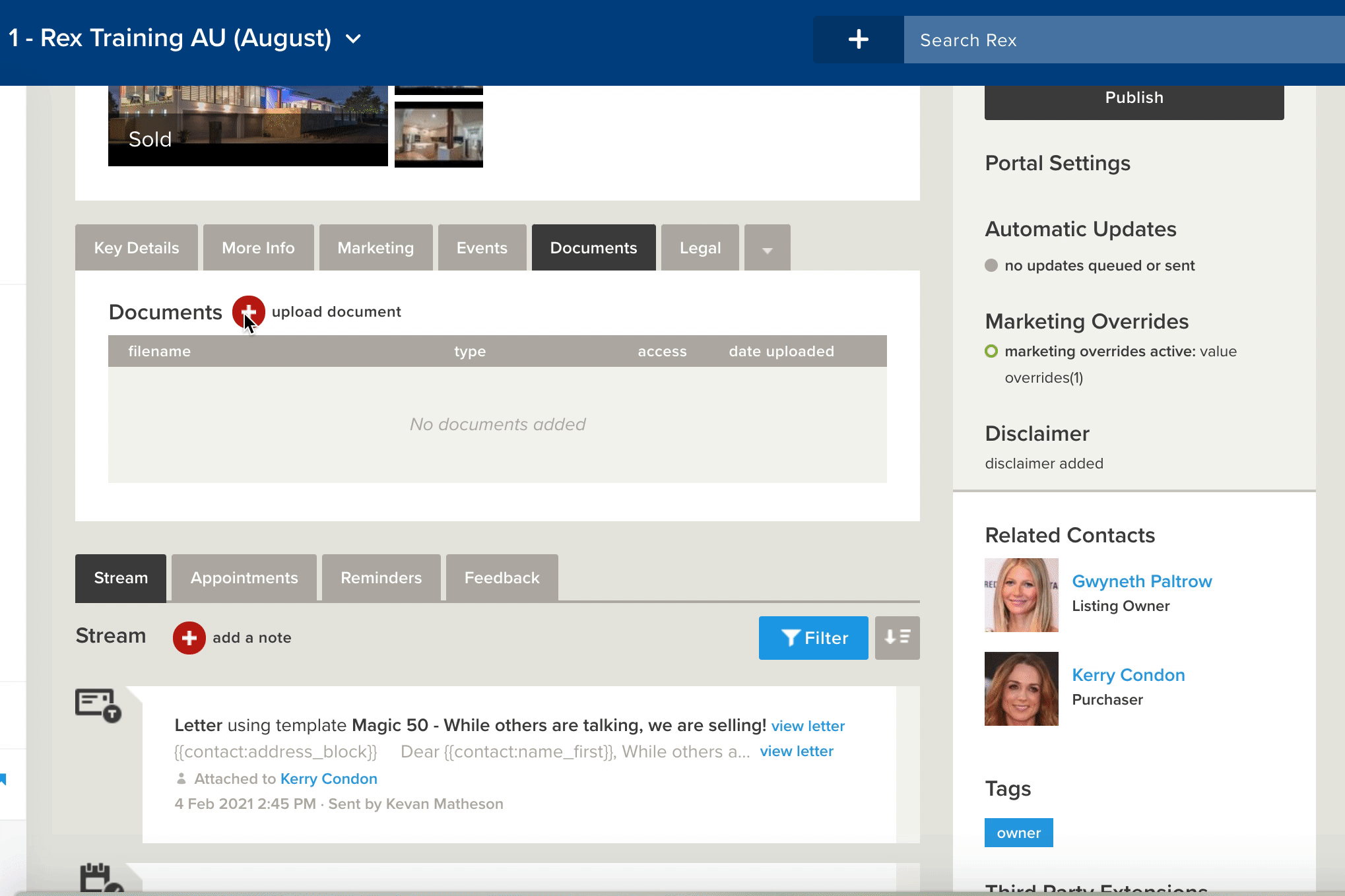
Task: Expand the account dropdown chevron by Rex Training AU
Action: (x=354, y=39)
